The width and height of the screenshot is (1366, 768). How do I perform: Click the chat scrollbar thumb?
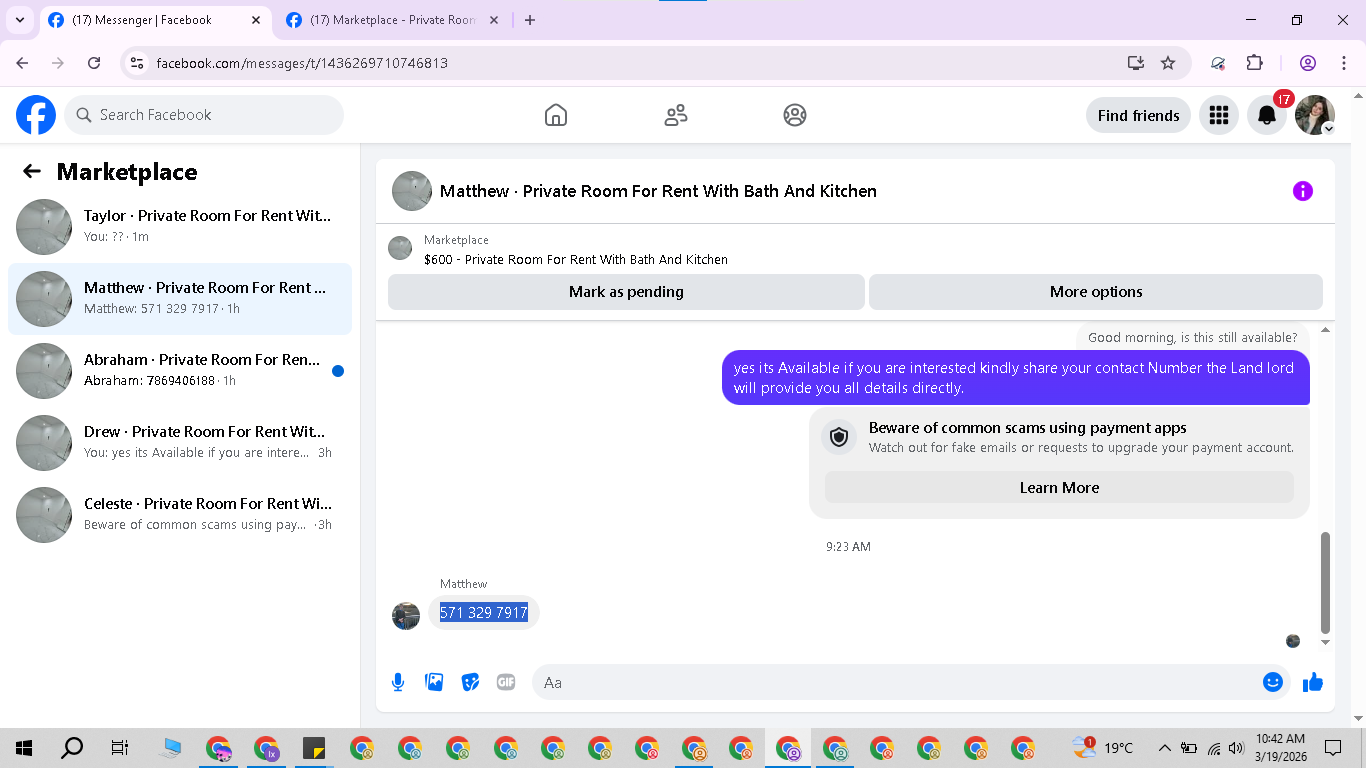1326,583
